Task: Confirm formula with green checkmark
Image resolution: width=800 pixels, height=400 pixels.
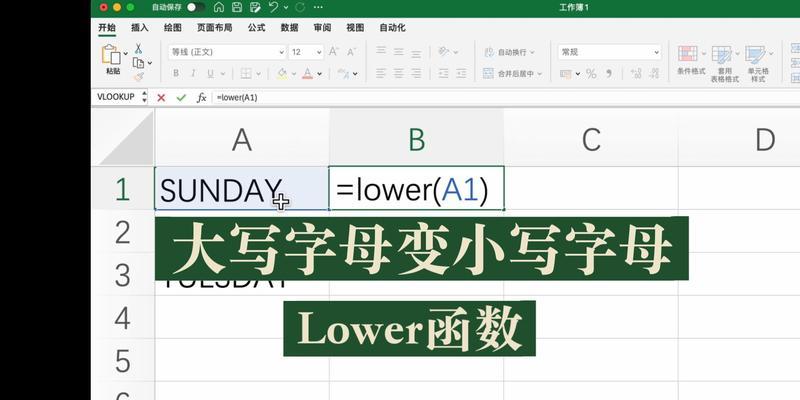Action: tap(181, 97)
